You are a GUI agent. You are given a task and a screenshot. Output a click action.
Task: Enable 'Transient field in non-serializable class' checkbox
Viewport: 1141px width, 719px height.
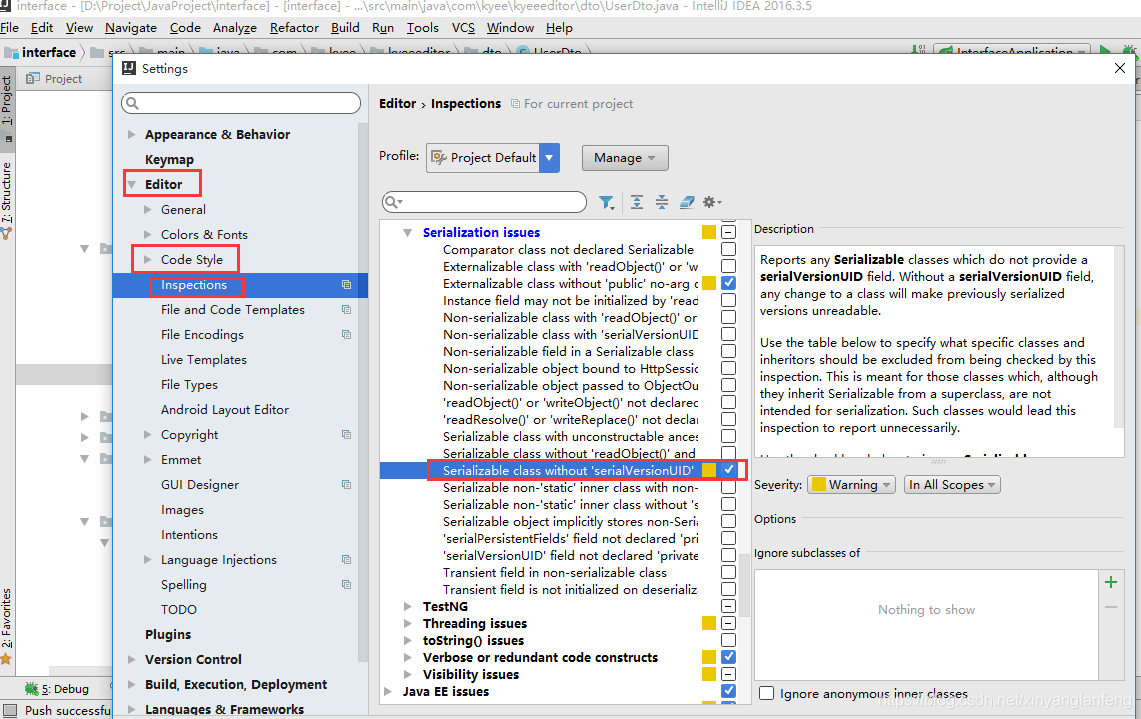tap(728, 572)
